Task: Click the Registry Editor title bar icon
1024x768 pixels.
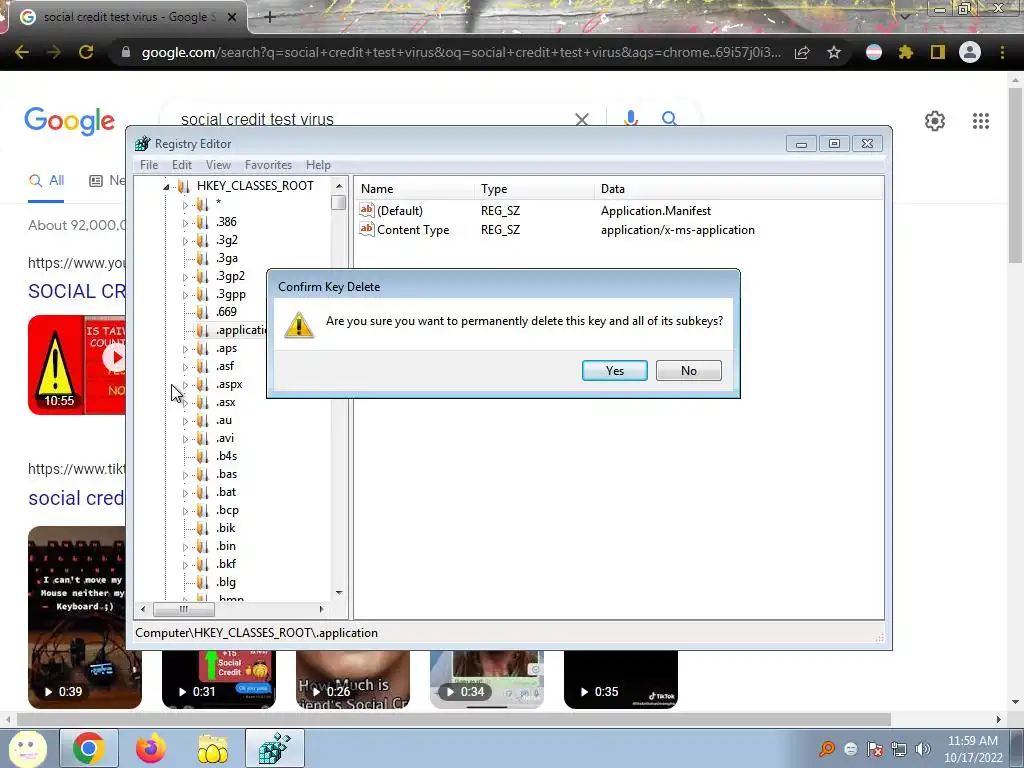Action: coord(142,144)
